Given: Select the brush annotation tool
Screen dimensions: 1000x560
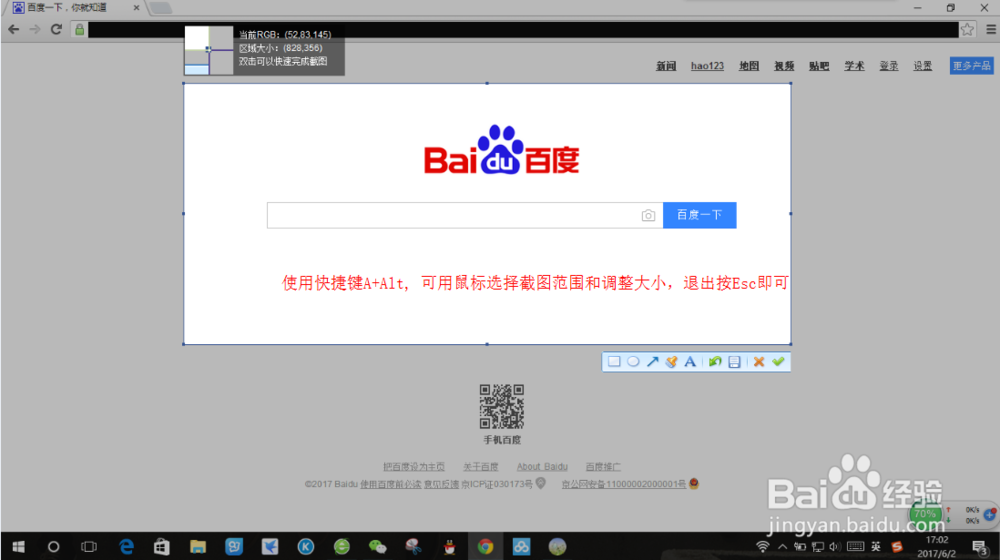Looking at the screenshot, I should point(671,362).
